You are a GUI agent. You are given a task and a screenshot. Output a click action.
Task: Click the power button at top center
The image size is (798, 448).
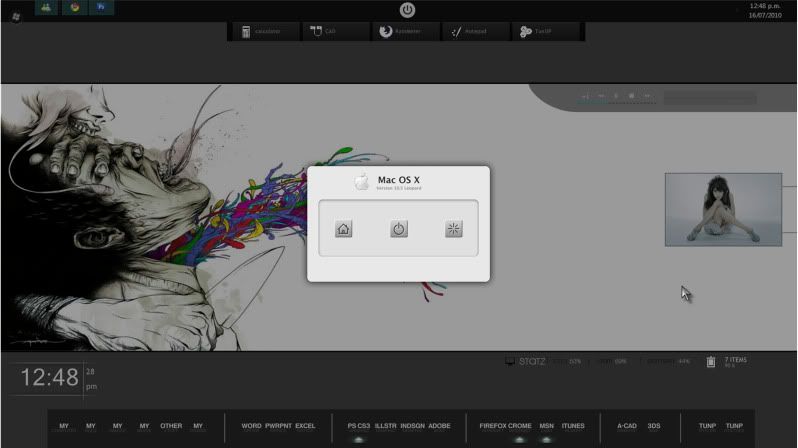pos(407,10)
